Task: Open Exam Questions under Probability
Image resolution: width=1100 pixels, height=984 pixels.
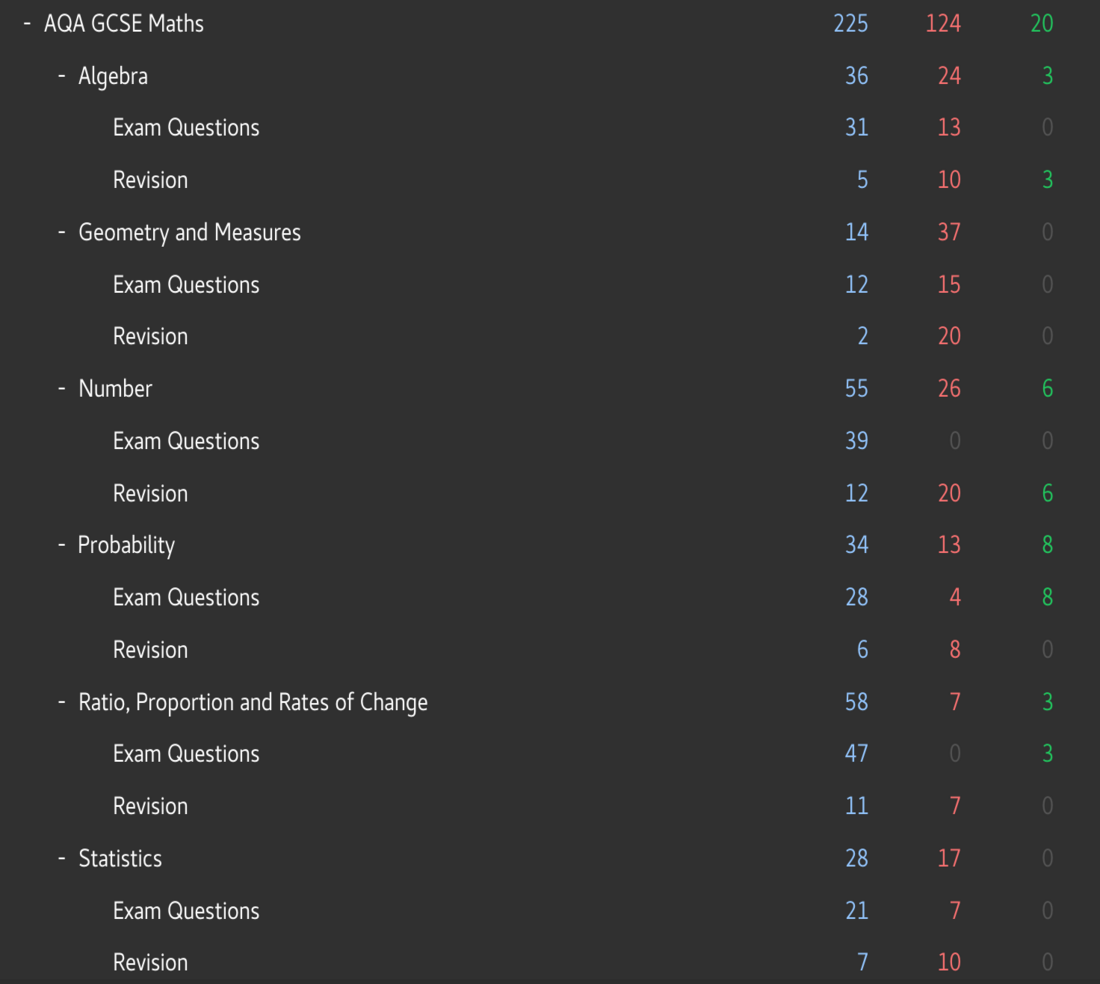Action: point(186,598)
